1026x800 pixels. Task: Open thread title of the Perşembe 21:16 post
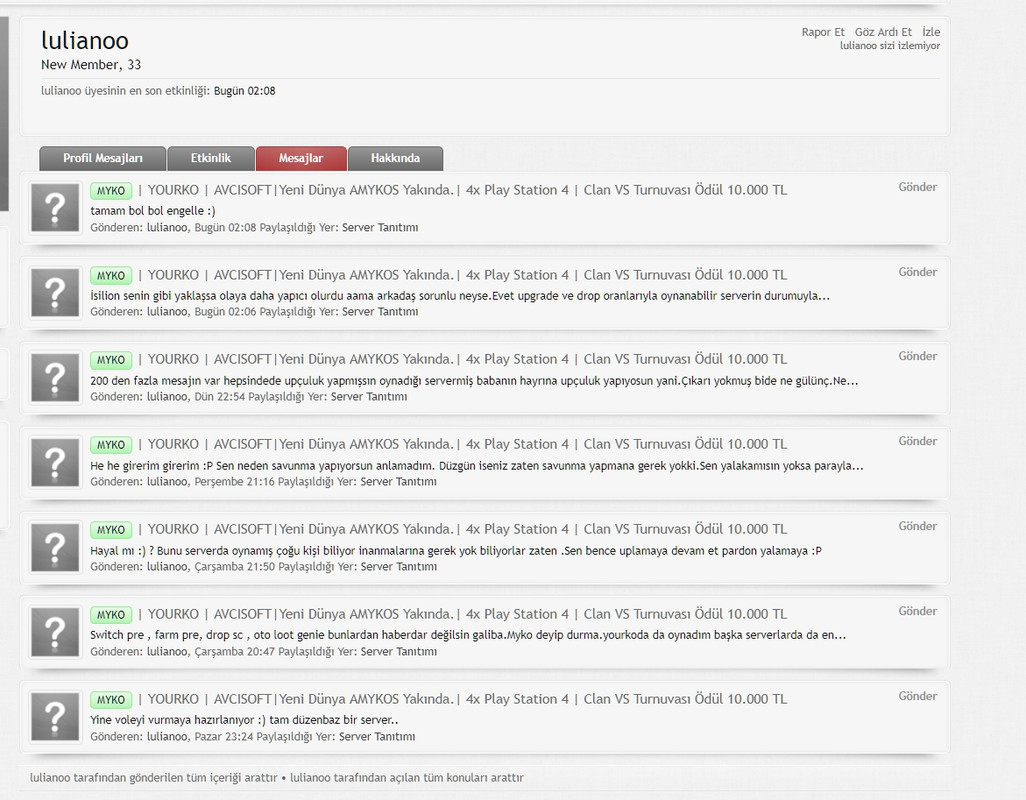[463, 445]
